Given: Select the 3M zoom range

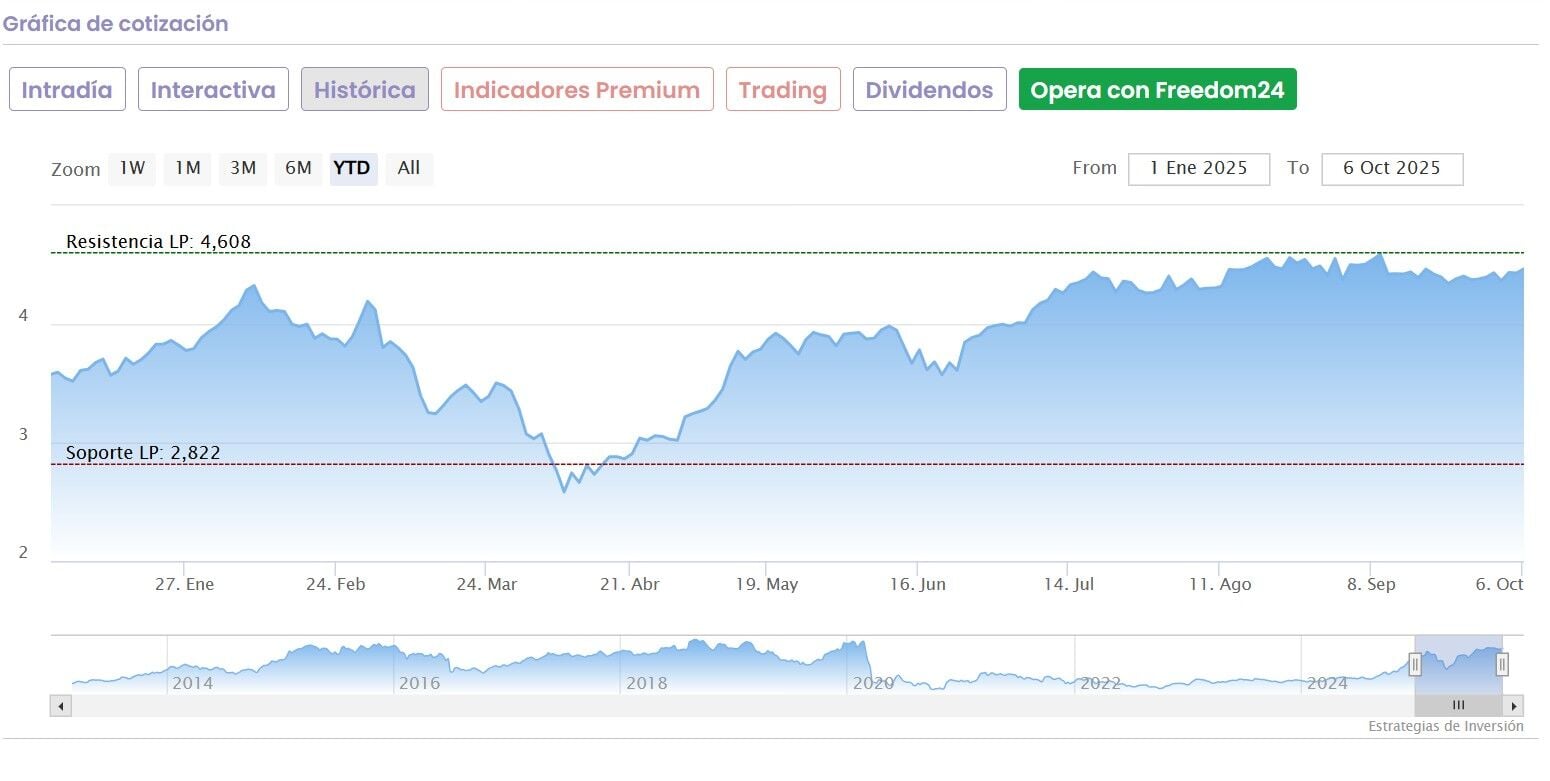Looking at the screenshot, I should 243,168.
